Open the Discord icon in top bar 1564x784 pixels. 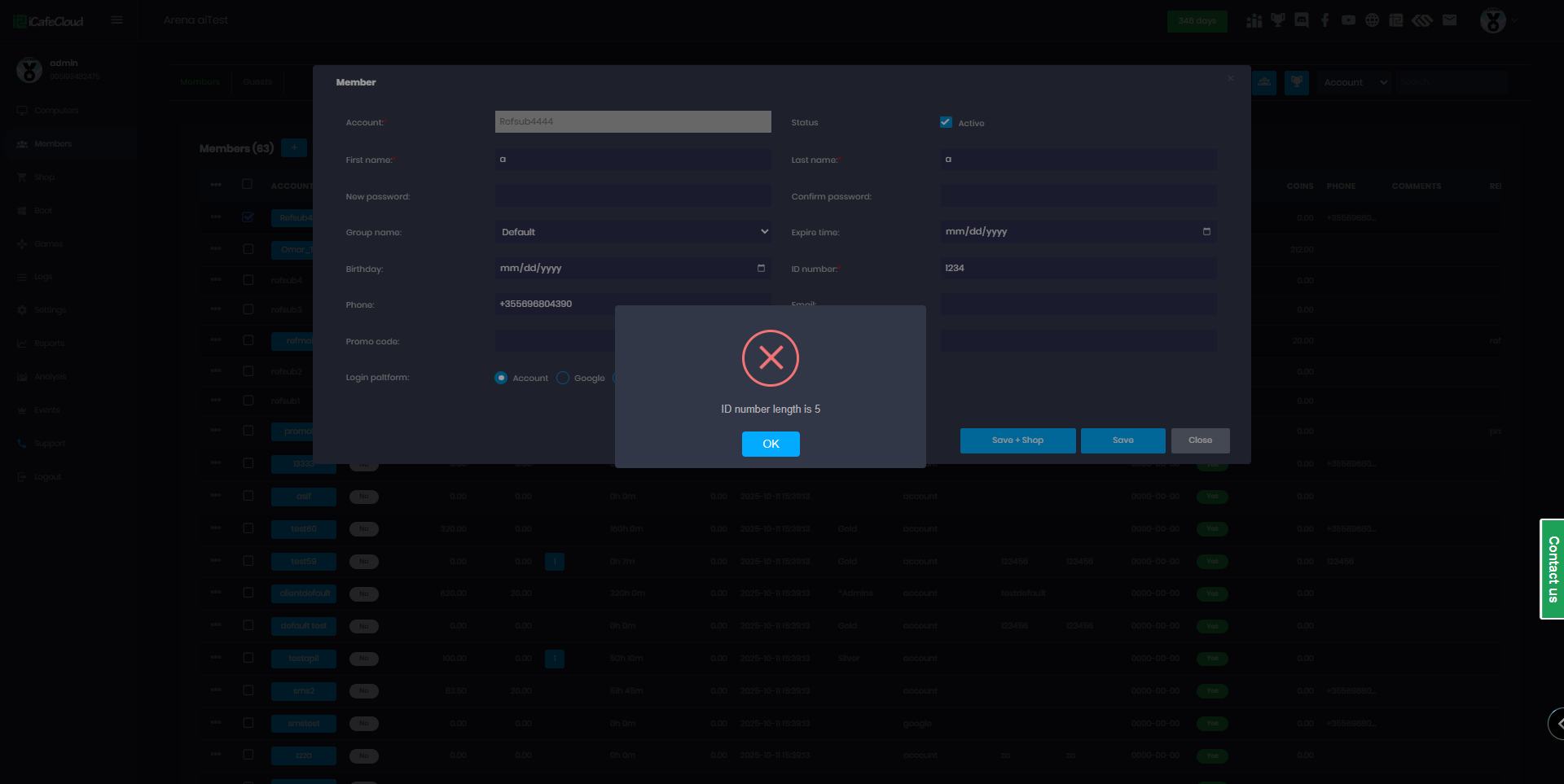(x=1301, y=20)
